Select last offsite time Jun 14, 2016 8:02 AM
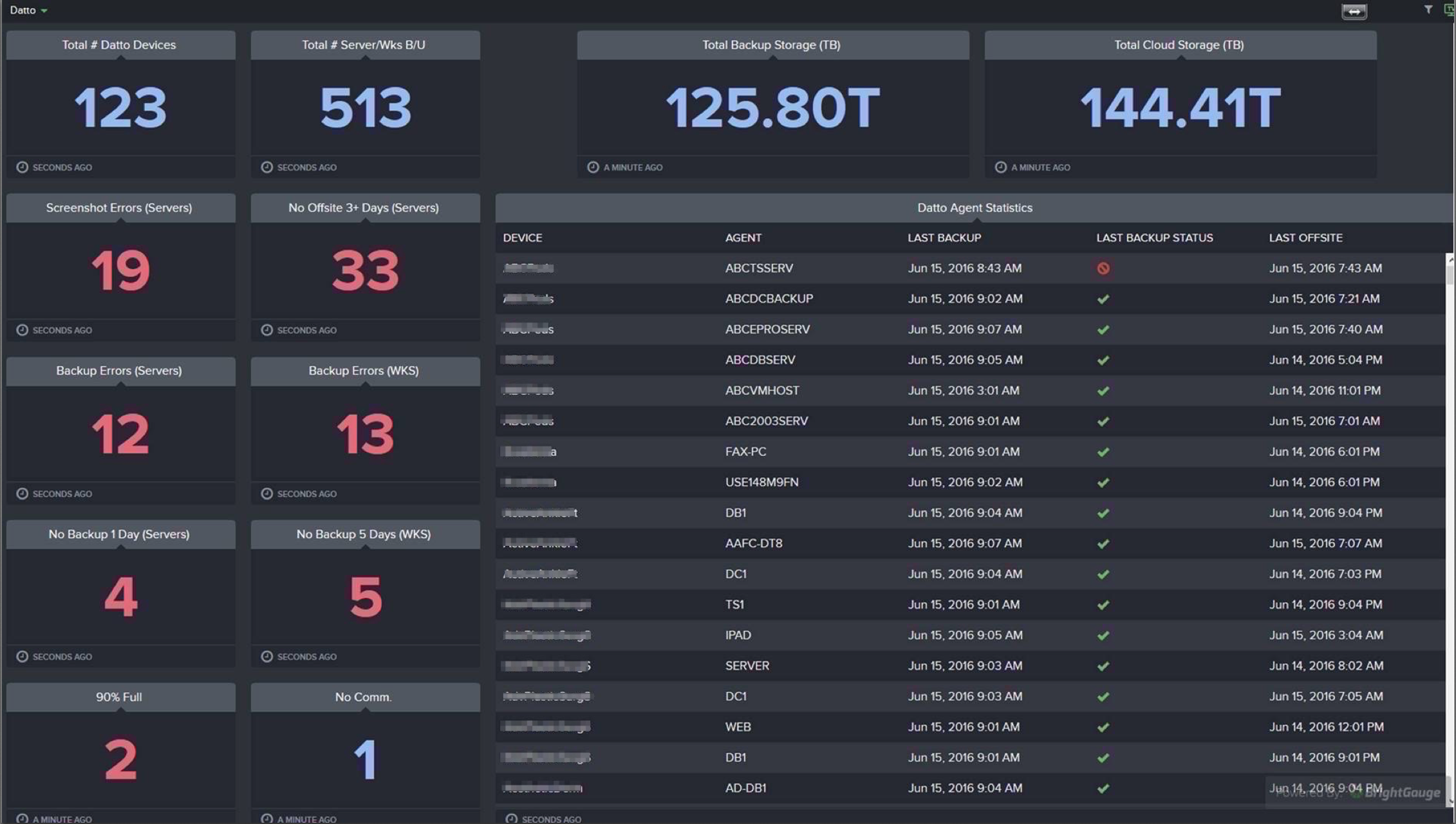Screen dimensions: 1456x824 pyautogui.click(x=1326, y=666)
